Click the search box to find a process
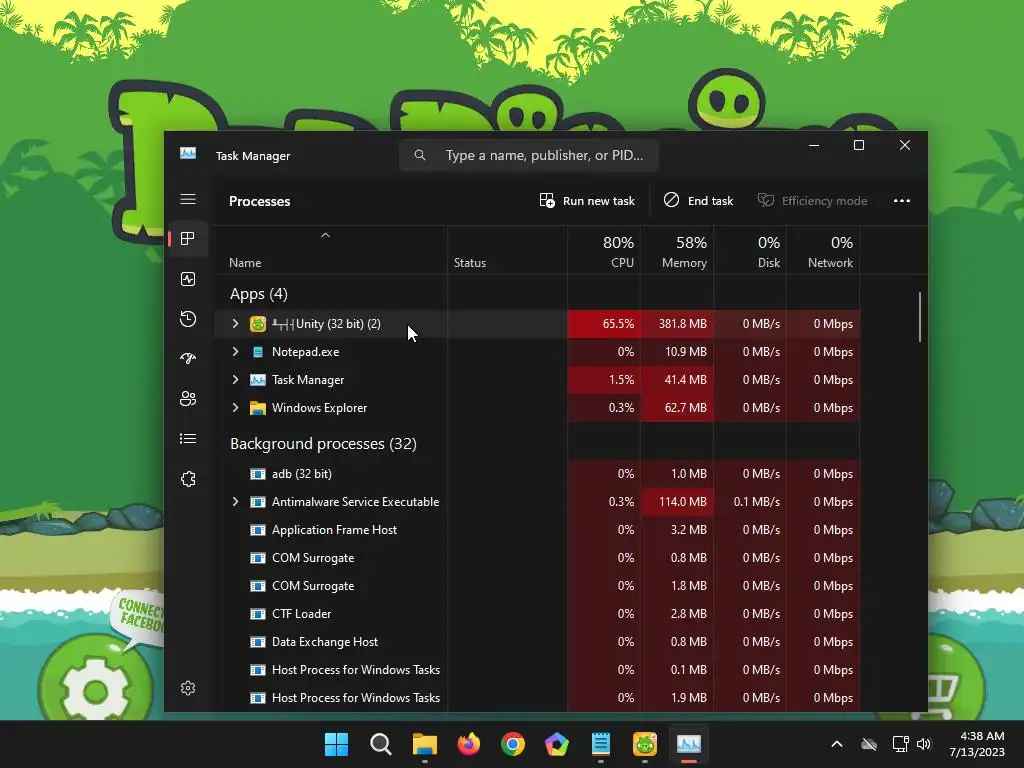1024x768 pixels. pos(529,155)
